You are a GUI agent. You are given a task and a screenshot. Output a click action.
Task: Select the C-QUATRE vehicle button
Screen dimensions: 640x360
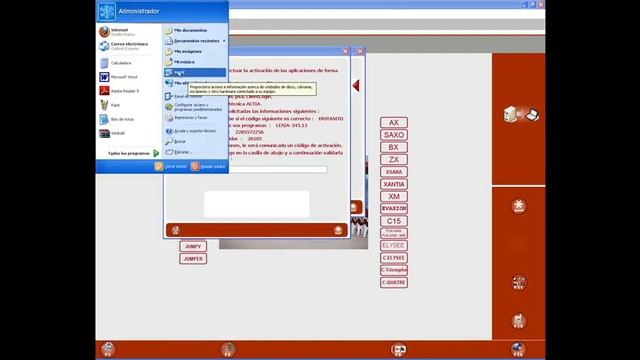click(x=393, y=282)
